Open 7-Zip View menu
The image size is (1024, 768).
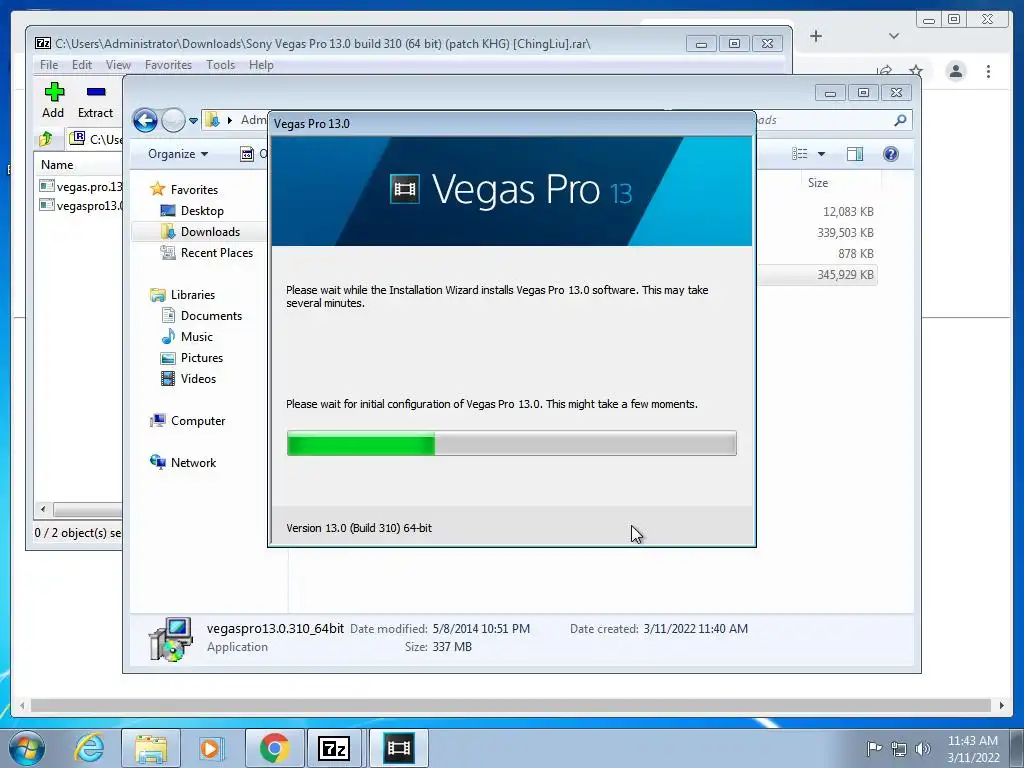pos(118,65)
